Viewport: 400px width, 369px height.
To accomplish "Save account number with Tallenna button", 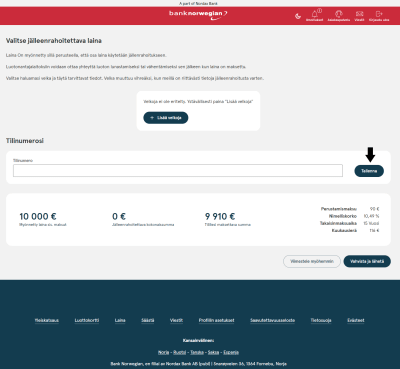I will [369, 171].
